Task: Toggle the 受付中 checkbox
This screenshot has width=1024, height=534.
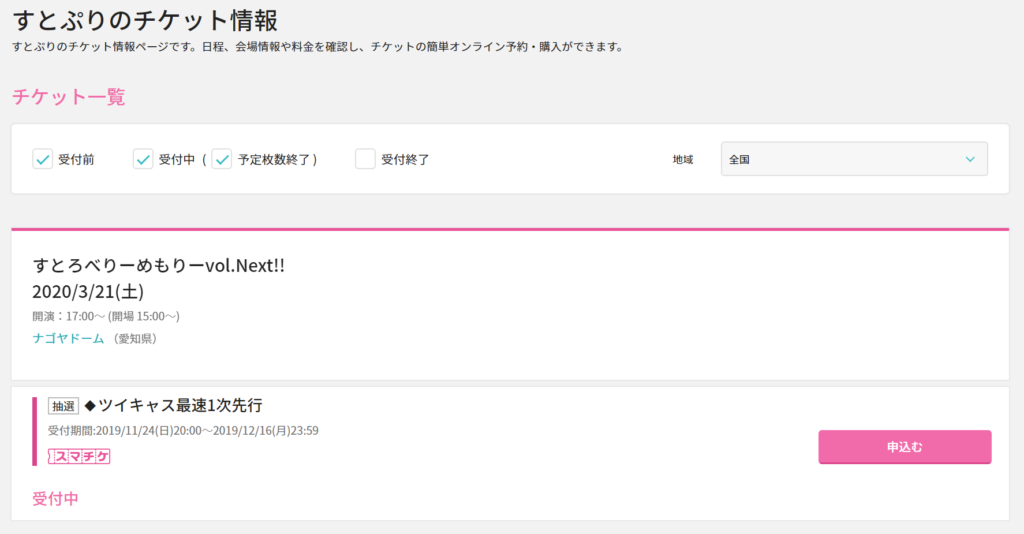Action: tap(143, 159)
